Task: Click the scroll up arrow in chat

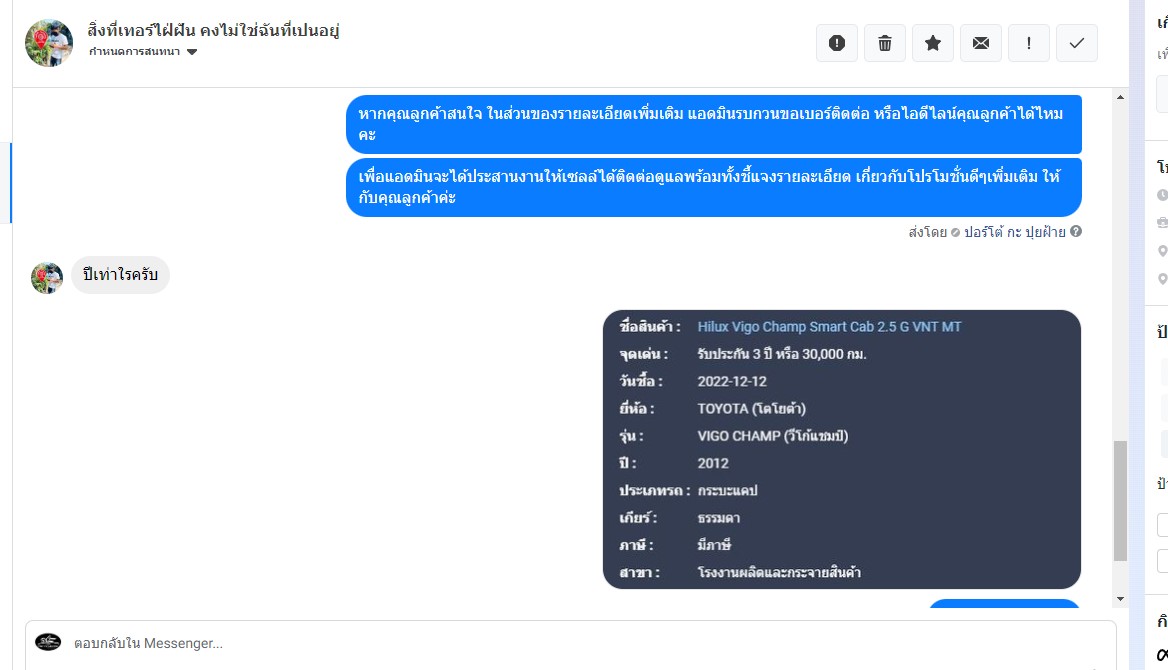Action: (x=1120, y=97)
